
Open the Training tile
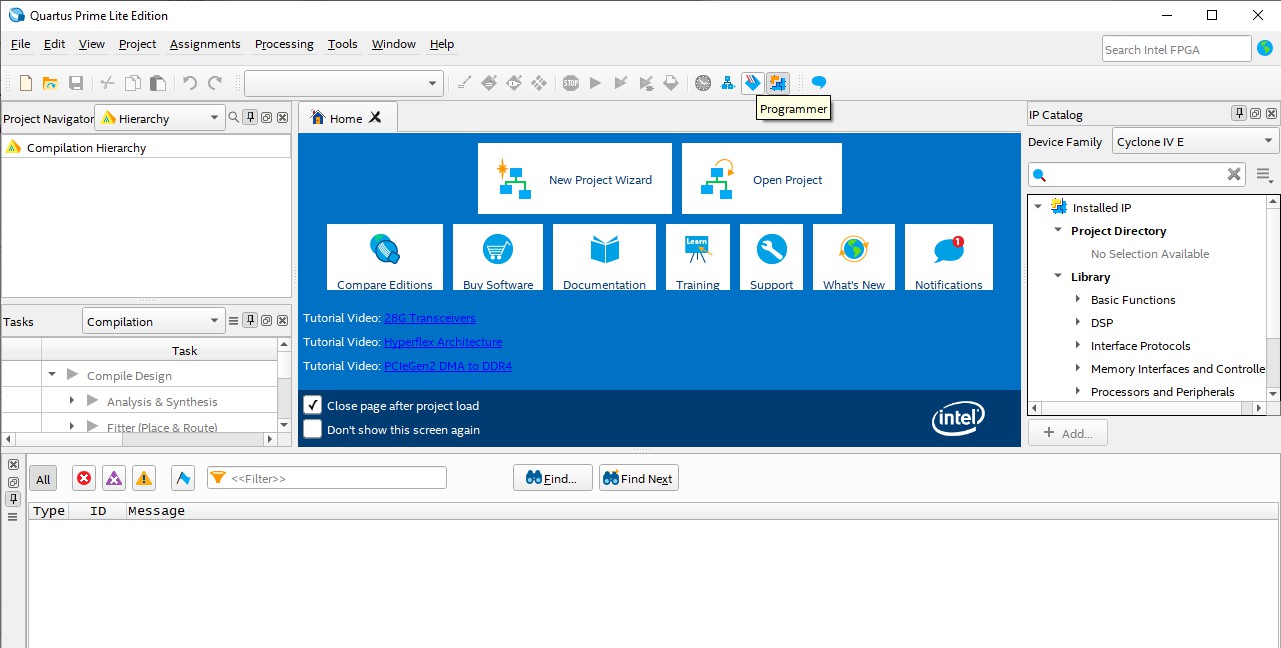tap(698, 258)
